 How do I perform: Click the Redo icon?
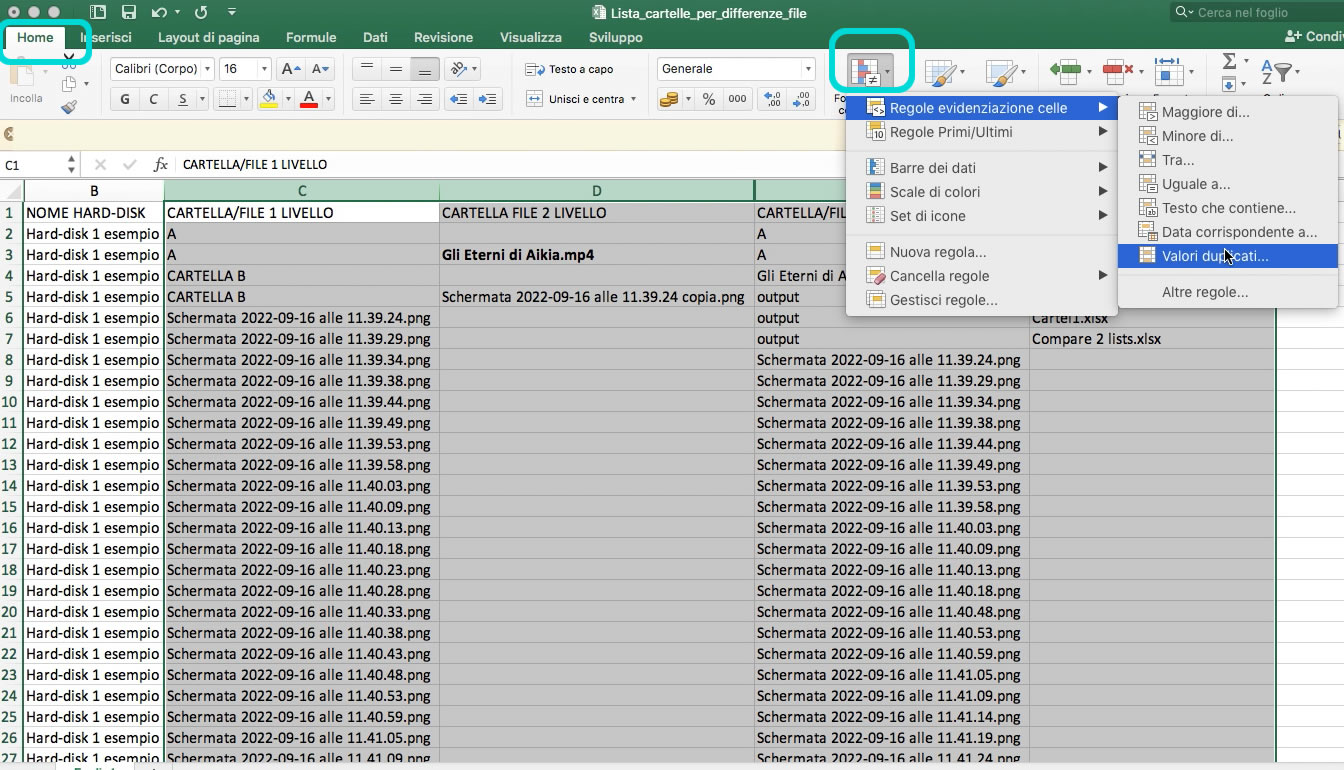point(200,13)
